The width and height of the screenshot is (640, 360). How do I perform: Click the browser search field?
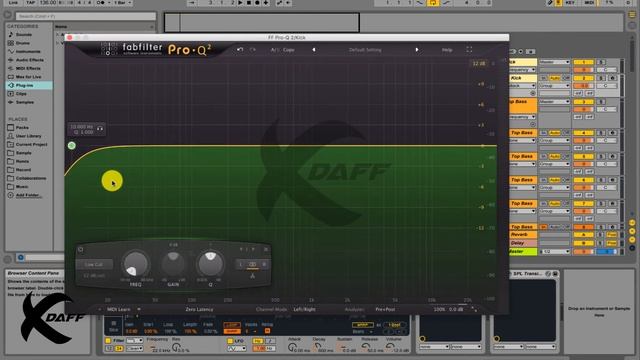point(86,16)
